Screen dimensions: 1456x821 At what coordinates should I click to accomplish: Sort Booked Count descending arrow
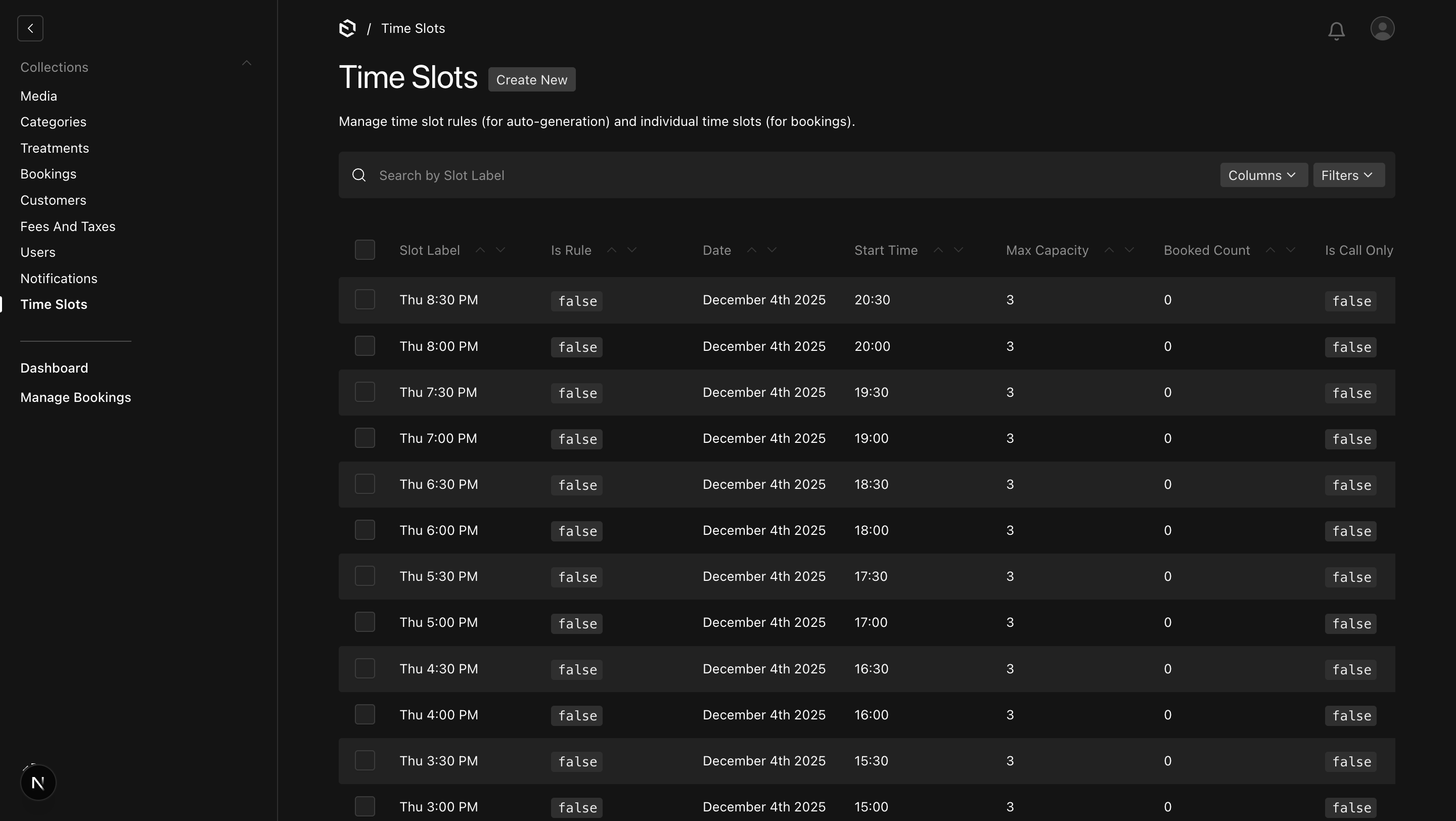point(1290,249)
